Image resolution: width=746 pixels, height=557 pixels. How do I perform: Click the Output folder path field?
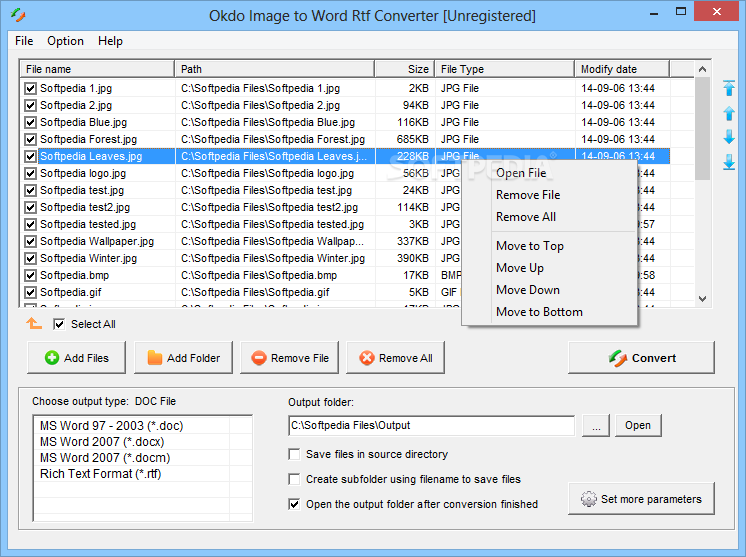click(432, 425)
